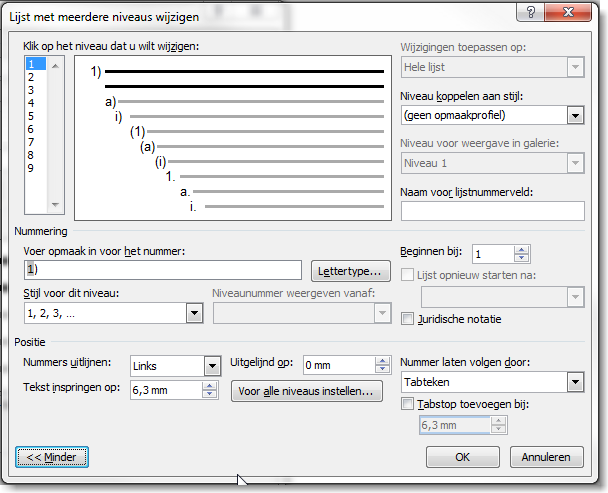Select level 8 in the level list

(36, 155)
